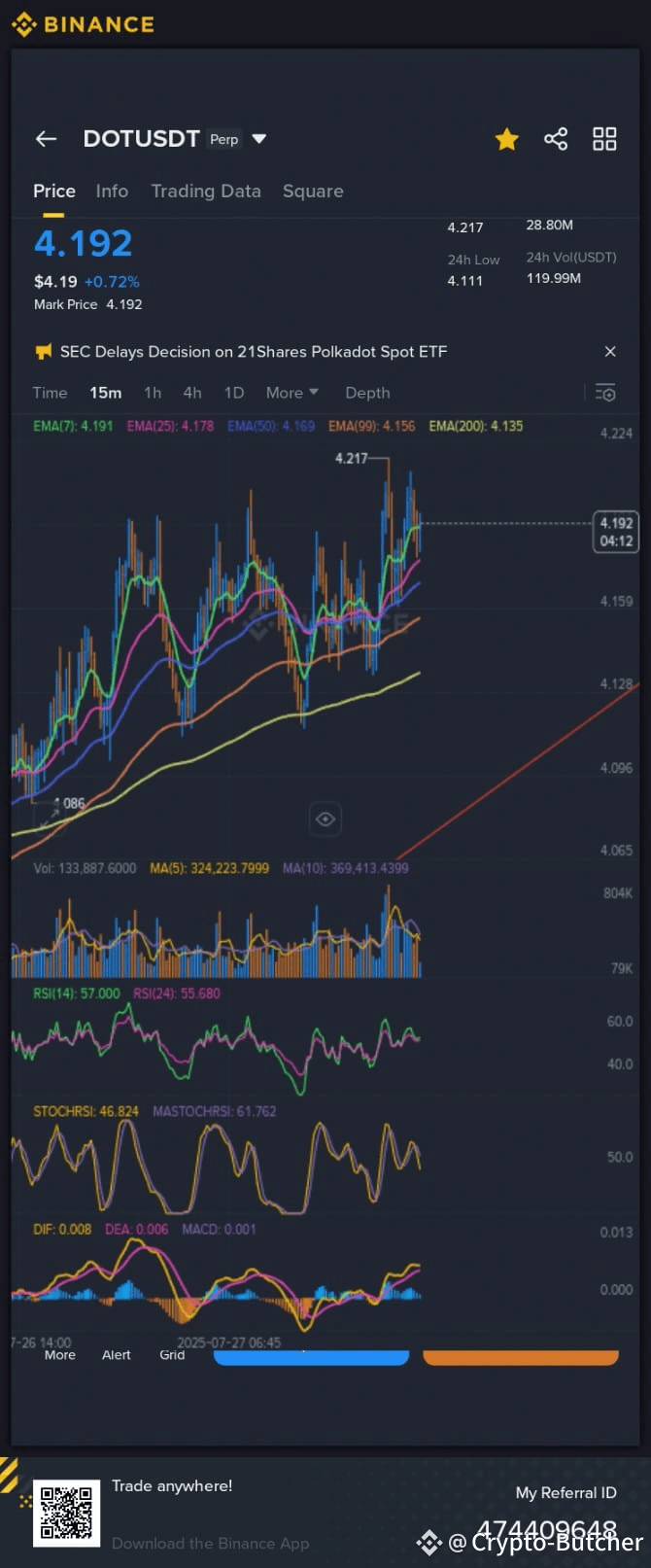651x1568 pixels.
Task: Click the volume MA(10) 369,413.4399 label
Action: [x=345, y=868]
